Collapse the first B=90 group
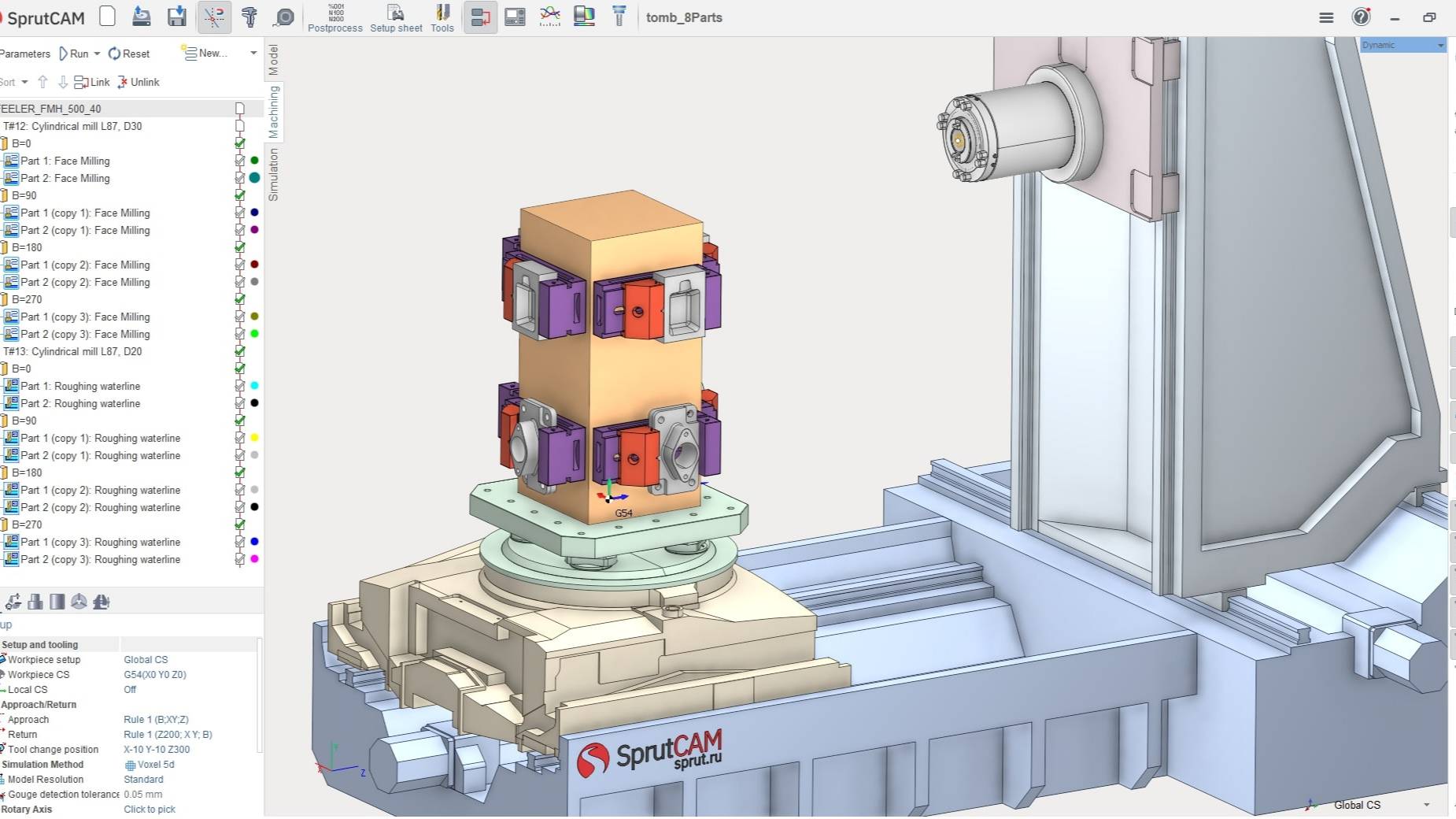Image resolution: width=1456 pixels, height=819 pixels. 4,195
